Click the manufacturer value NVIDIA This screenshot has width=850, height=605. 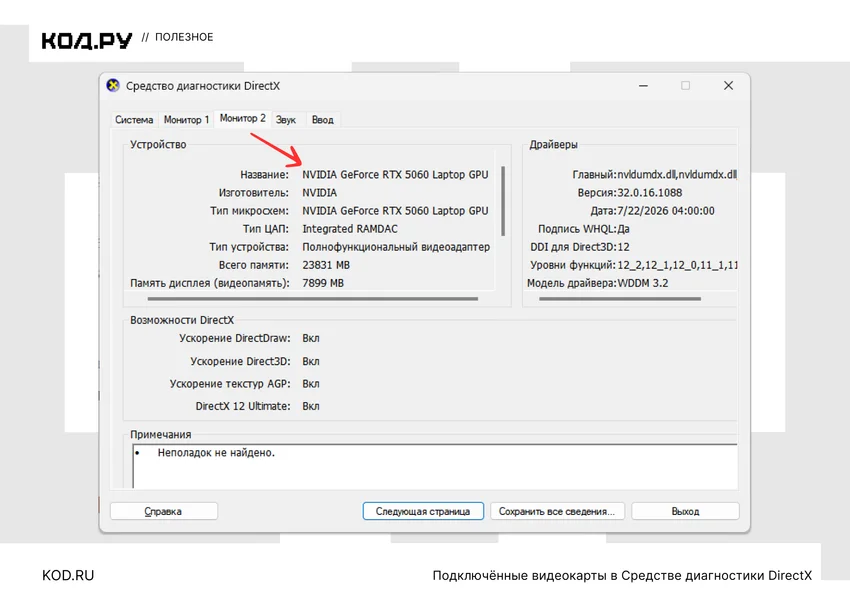(319, 192)
